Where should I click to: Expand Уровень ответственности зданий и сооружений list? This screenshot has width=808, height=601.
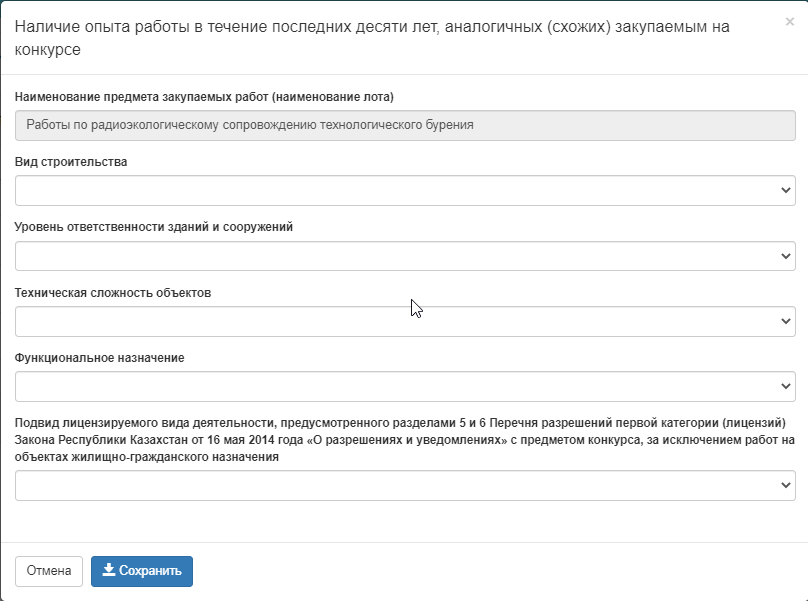point(405,256)
